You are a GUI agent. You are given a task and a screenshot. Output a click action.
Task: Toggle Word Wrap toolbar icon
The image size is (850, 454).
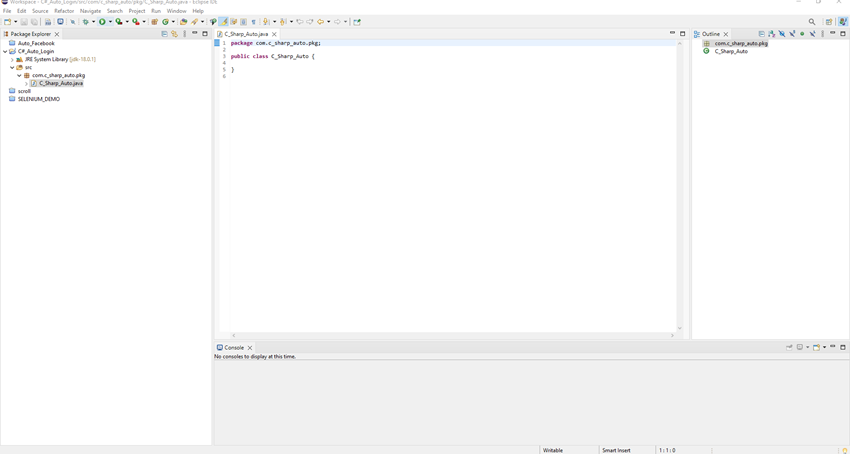click(x=234, y=22)
